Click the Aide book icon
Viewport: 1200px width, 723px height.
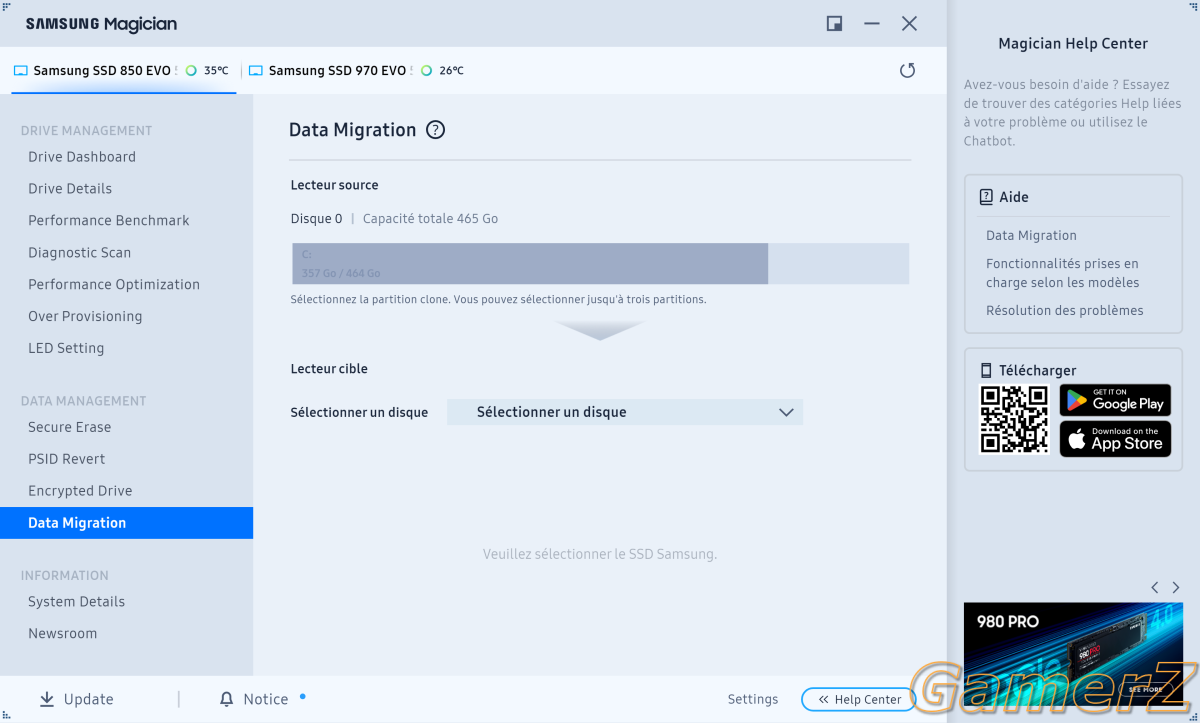tap(986, 197)
